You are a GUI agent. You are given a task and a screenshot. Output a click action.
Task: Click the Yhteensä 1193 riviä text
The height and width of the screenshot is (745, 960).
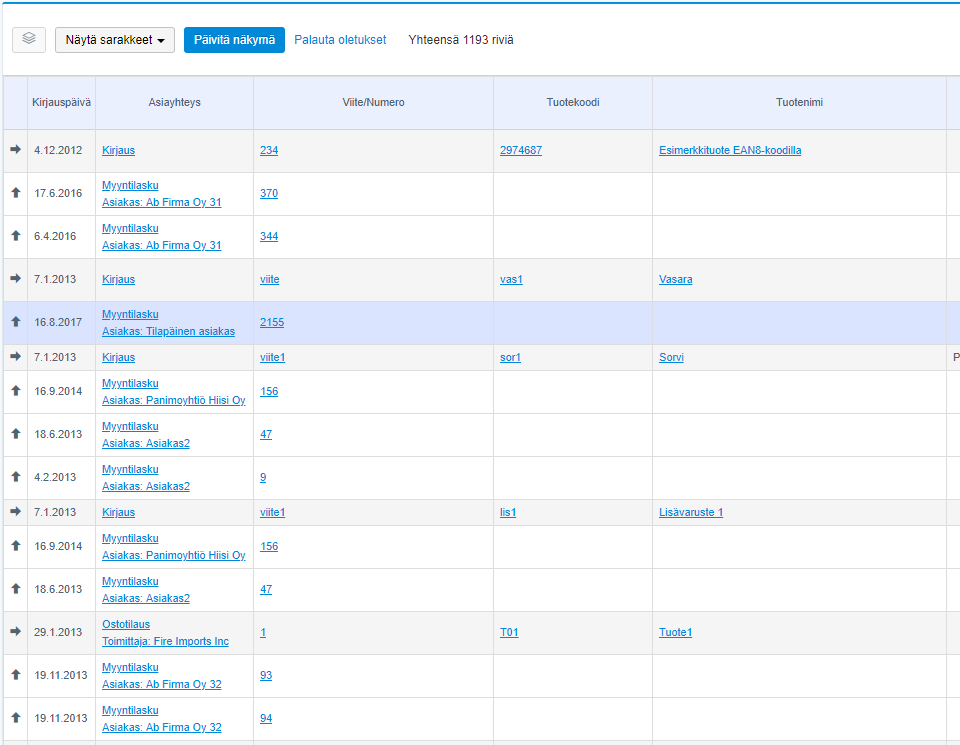click(461, 40)
